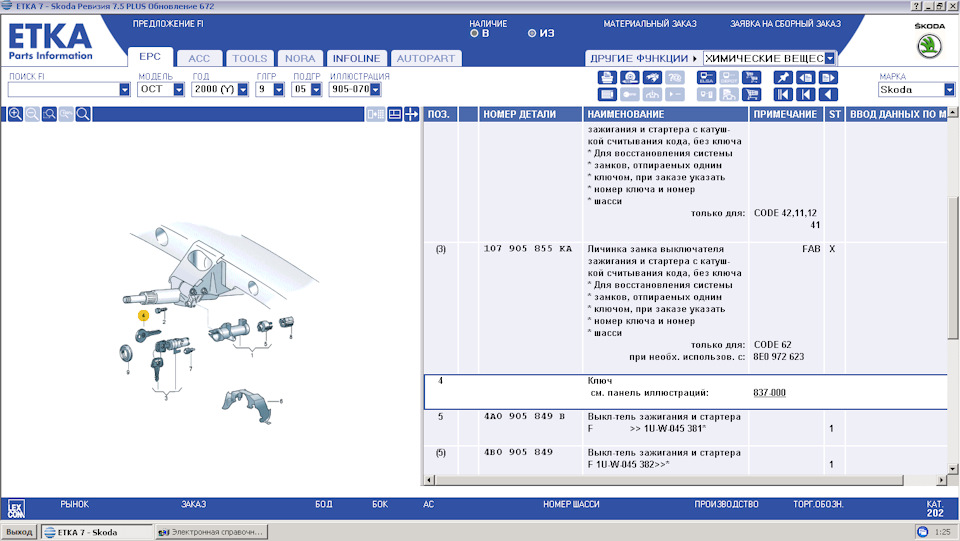This screenshot has width=960, height=541.
Task: Open the МАРКА dropdown showing Skoda
Action: point(949,89)
